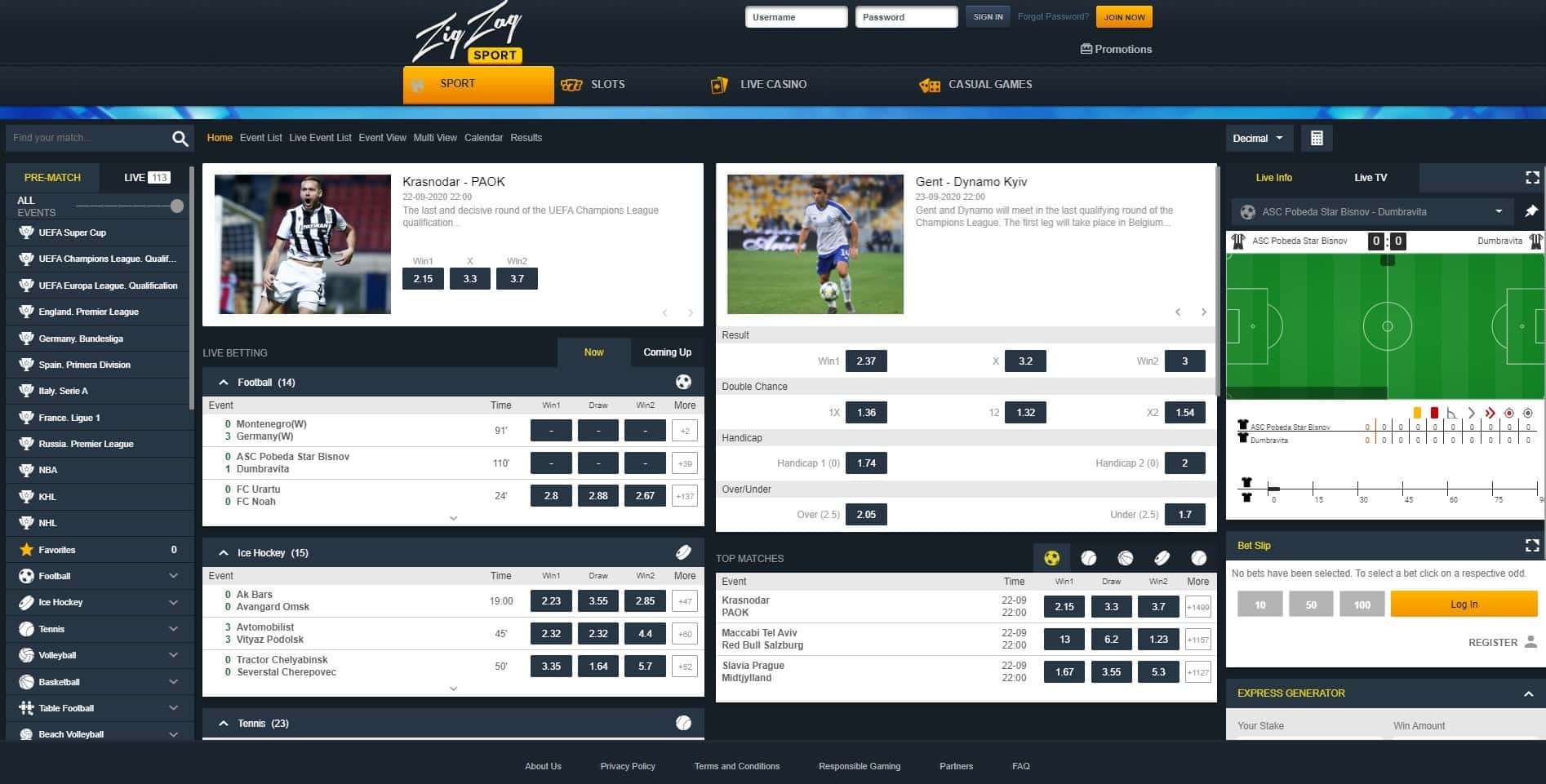Viewport: 1546px width, 784px height.
Task: Select Win2 odds 1.23 for Maccabi Tel Aviv
Action: [x=1158, y=640]
